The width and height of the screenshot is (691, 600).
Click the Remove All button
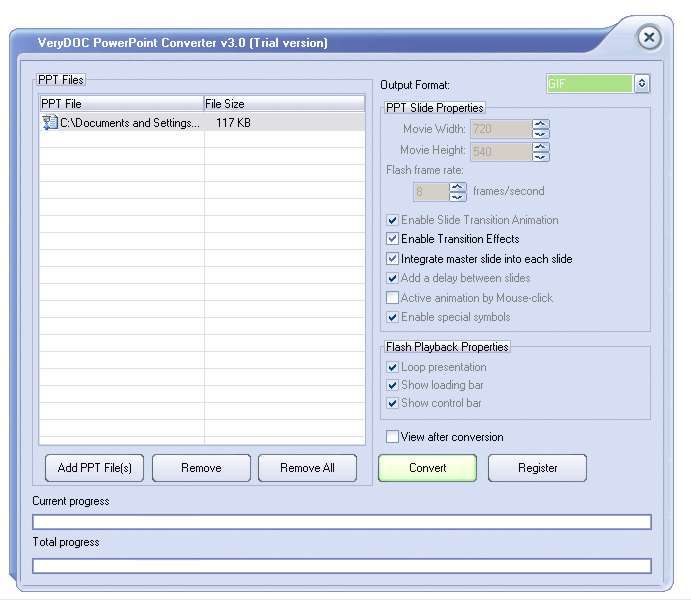[307, 468]
